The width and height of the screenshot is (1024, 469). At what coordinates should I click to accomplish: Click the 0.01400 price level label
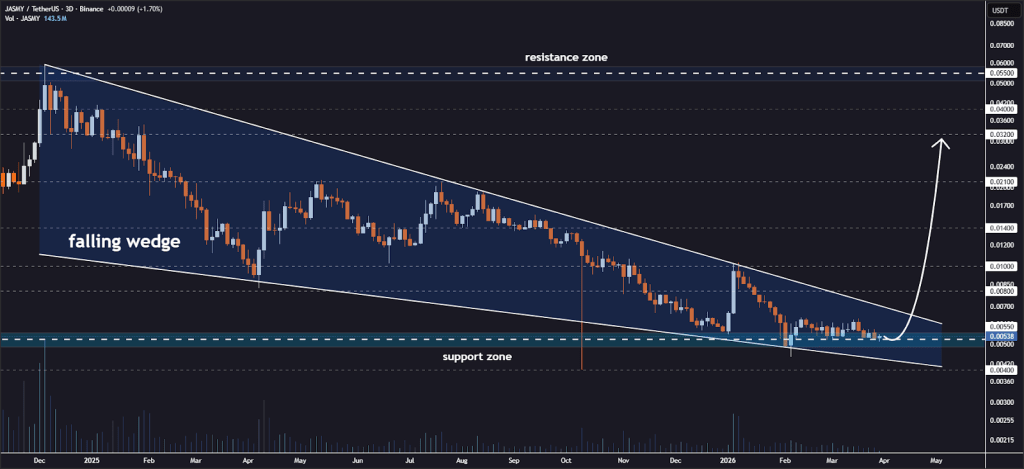pos(1000,229)
